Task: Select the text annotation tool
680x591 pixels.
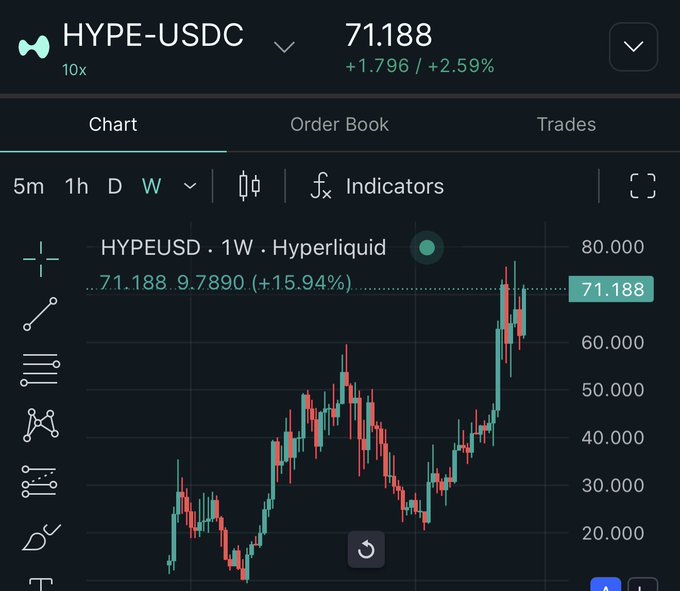Action: click(x=41, y=584)
